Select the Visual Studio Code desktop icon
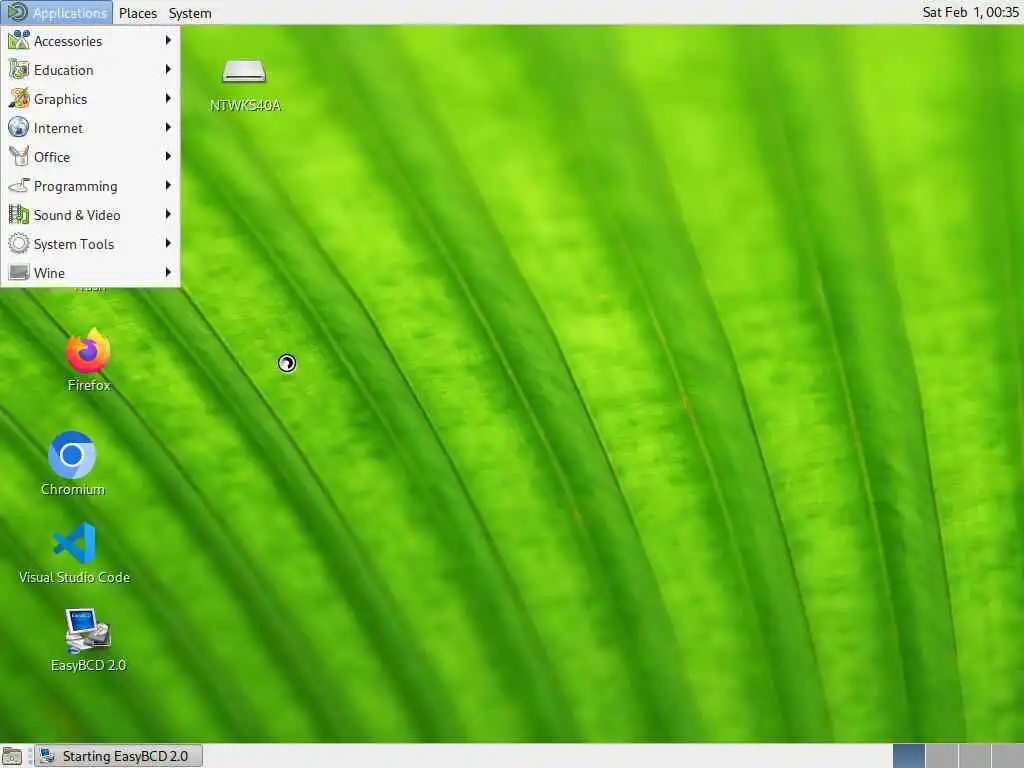The width and height of the screenshot is (1024, 768). click(x=74, y=543)
